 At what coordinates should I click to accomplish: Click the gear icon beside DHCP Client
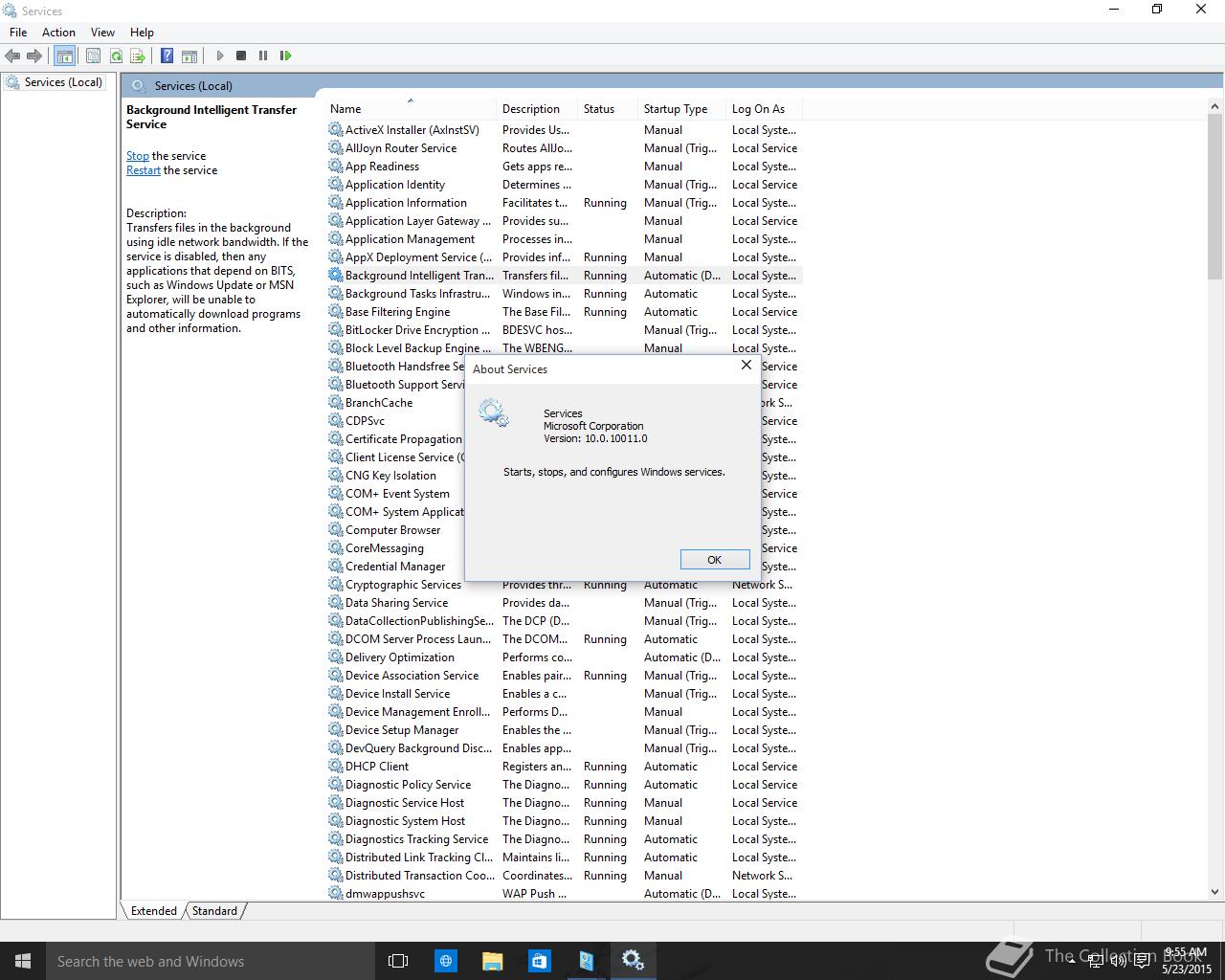(x=335, y=766)
